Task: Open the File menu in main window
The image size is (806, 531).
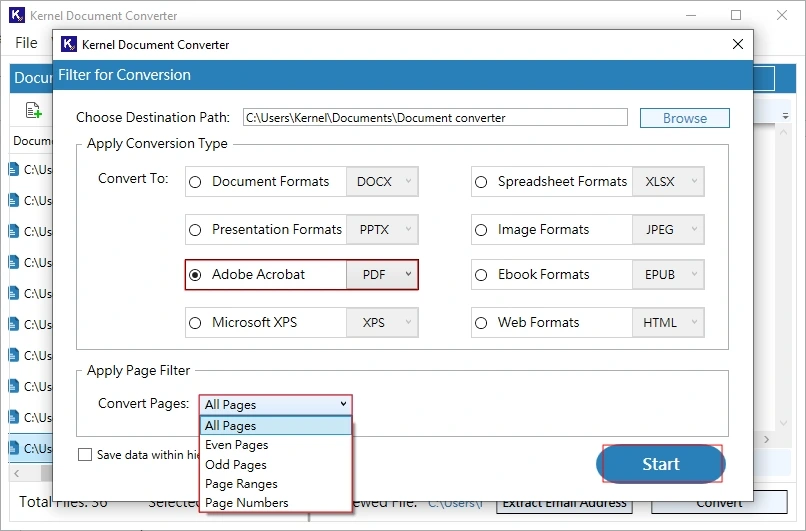Action: (x=26, y=43)
